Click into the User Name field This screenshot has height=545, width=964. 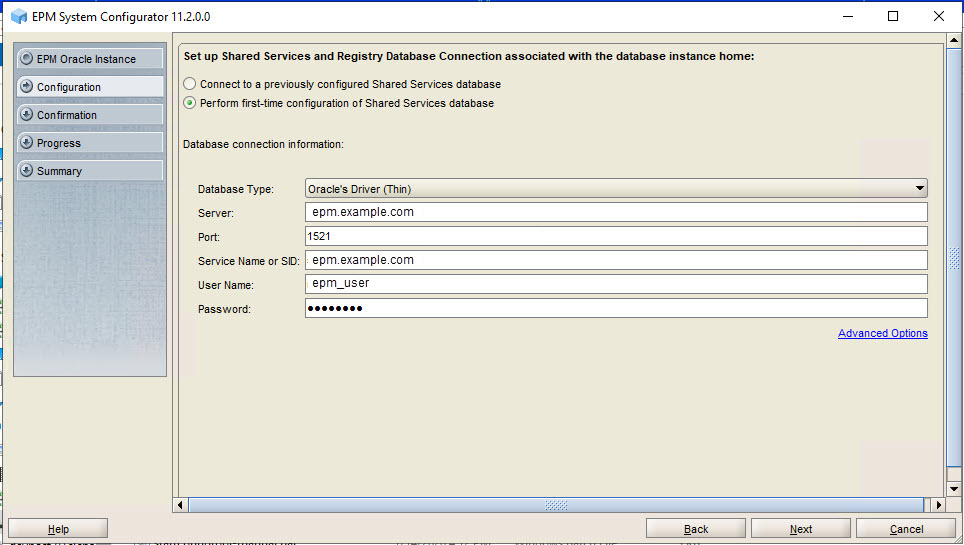click(616, 284)
